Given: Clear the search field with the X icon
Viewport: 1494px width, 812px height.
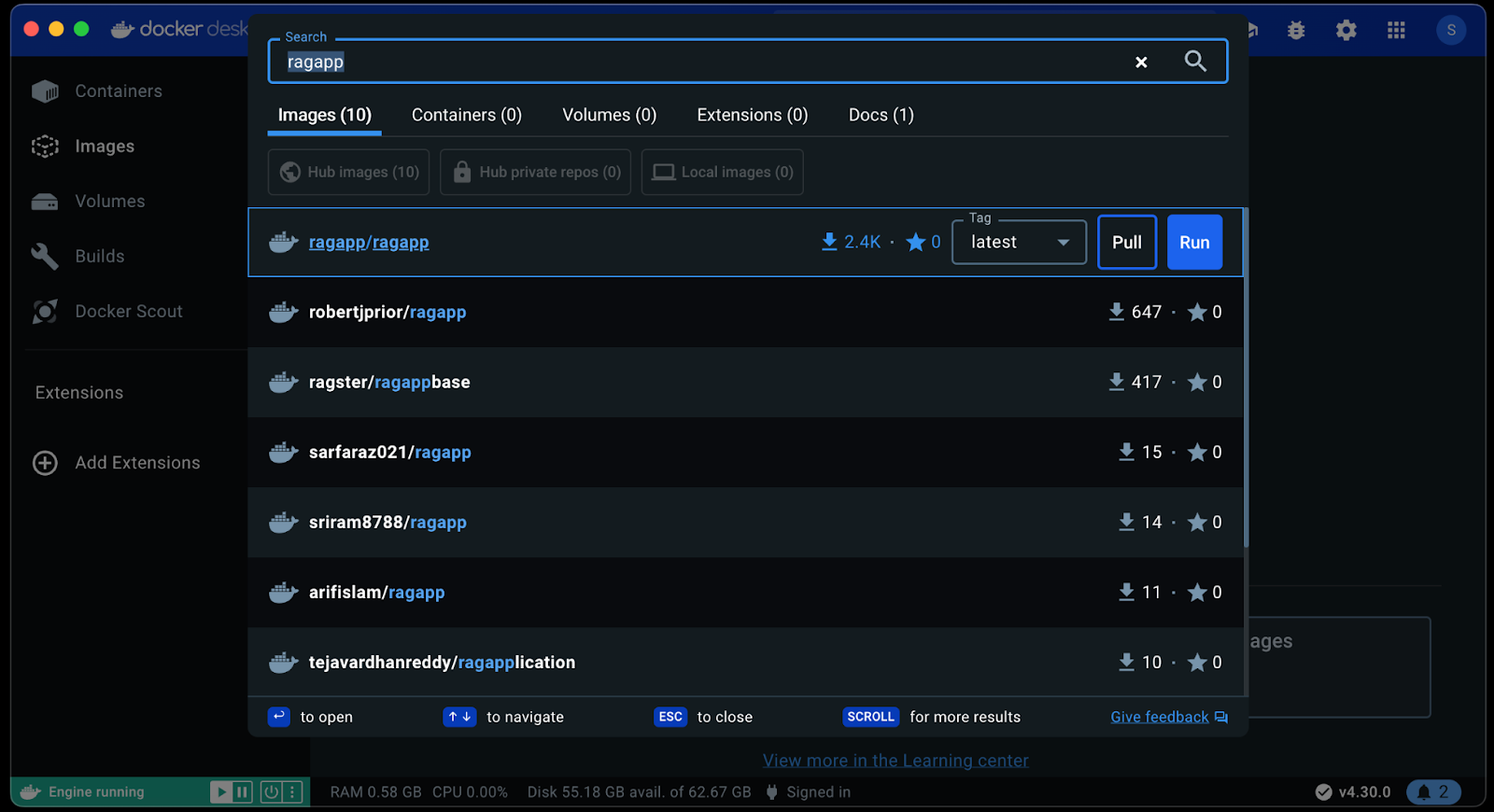Looking at the screenshot, I should point(1141,63).
